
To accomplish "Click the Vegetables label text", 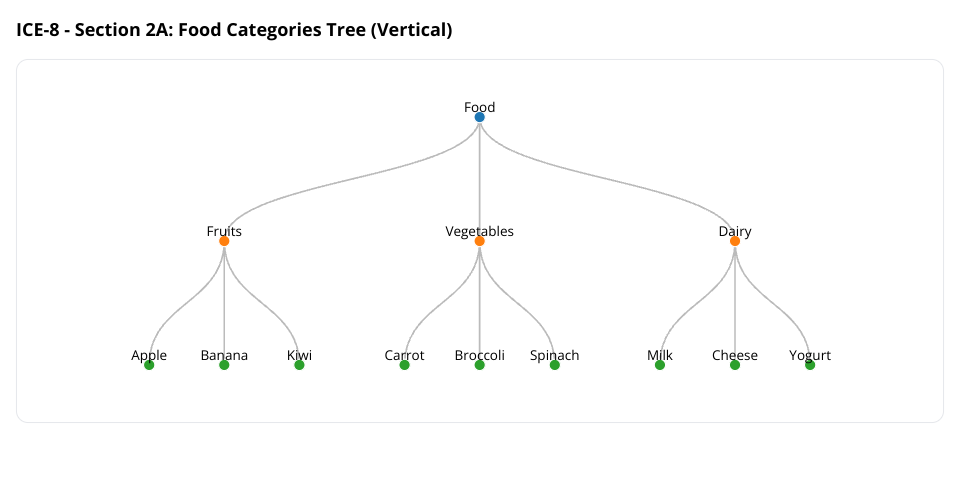I will pyautogui.click(x=480, y=231).
